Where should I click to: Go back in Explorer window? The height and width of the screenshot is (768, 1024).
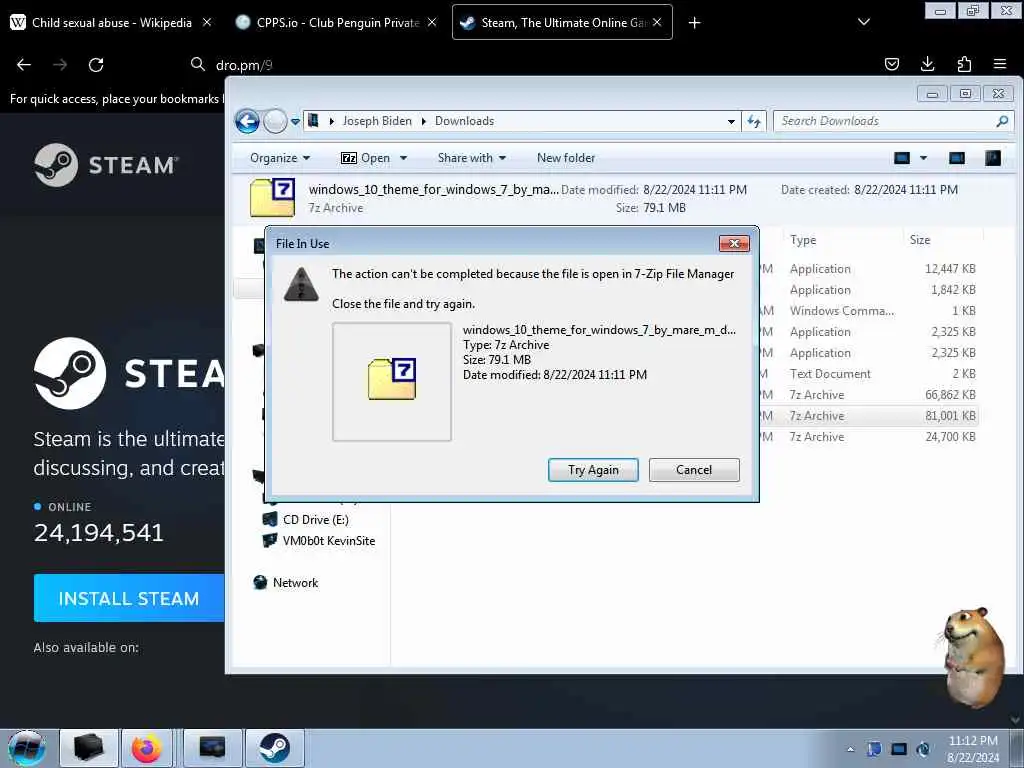[248, 121]
